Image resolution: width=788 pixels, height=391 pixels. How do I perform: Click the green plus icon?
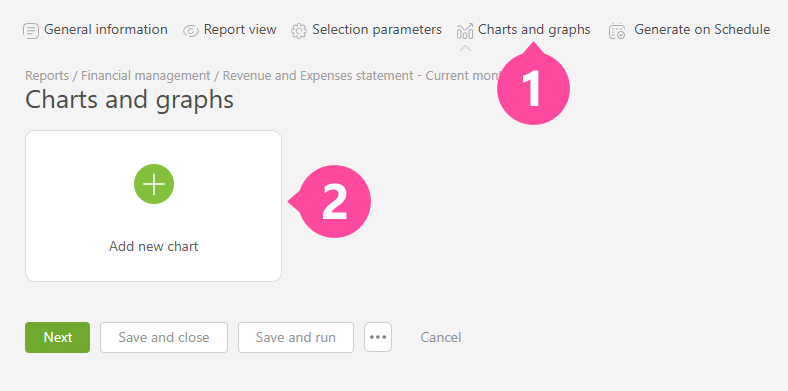tap(154, 184)
